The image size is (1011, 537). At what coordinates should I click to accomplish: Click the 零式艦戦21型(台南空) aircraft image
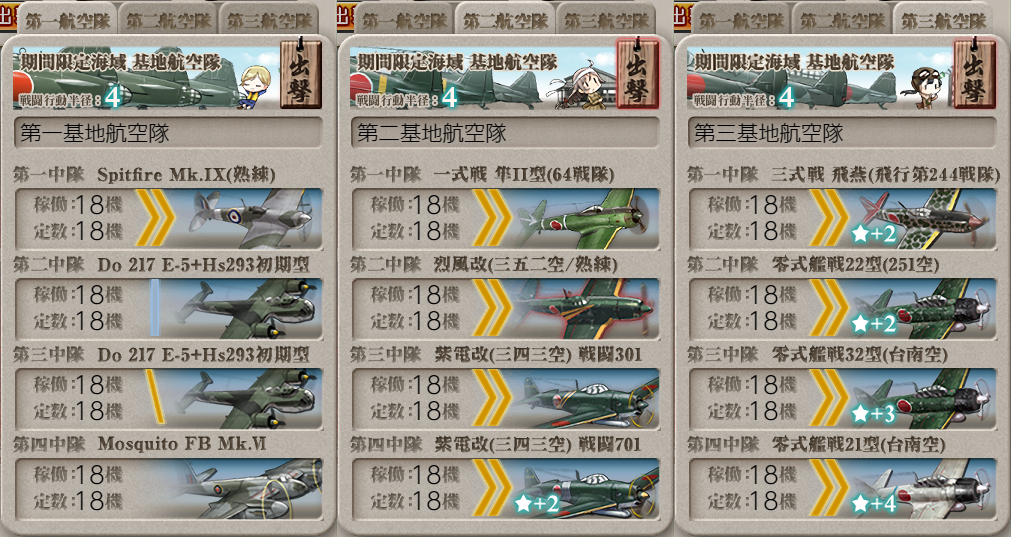[x=923, y=489]
